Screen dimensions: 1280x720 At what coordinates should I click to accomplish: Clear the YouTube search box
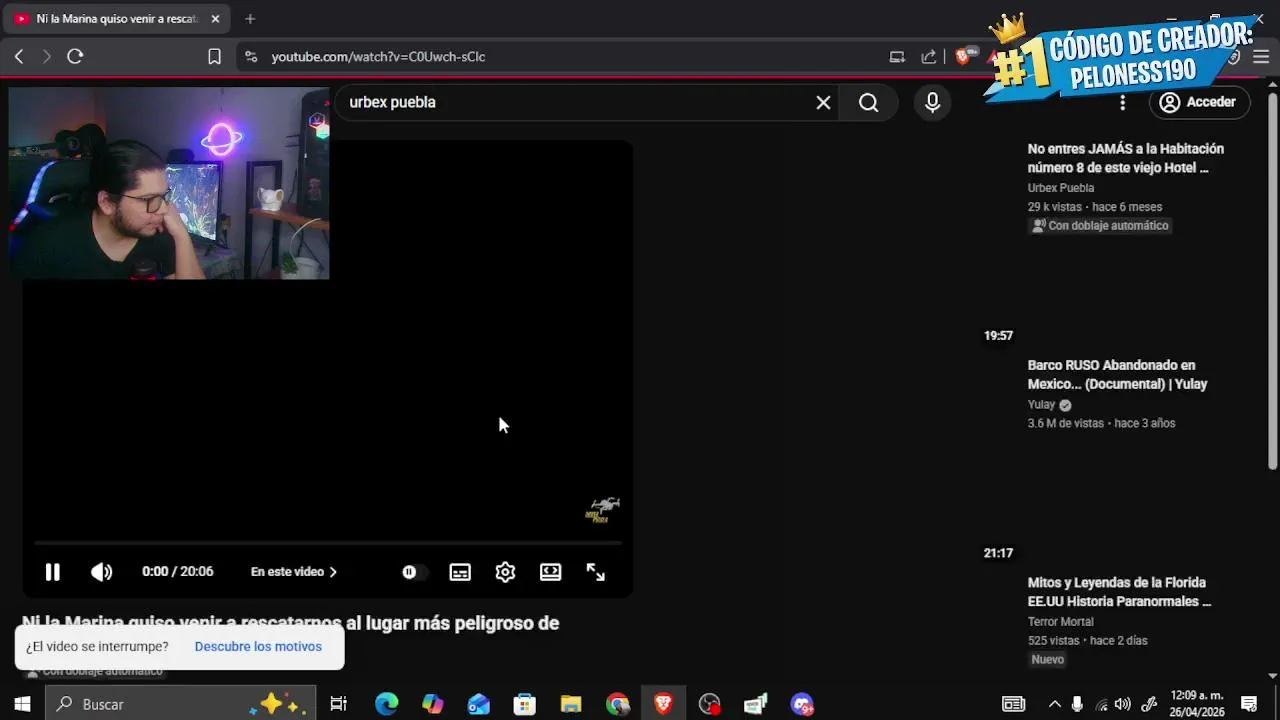pos(823,102)
